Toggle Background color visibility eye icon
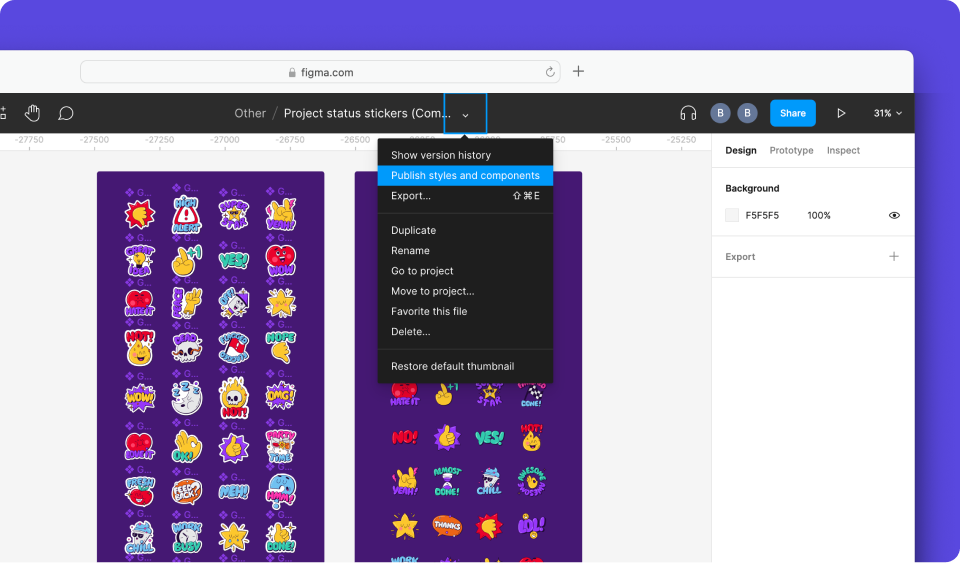 tap(894, 215)
